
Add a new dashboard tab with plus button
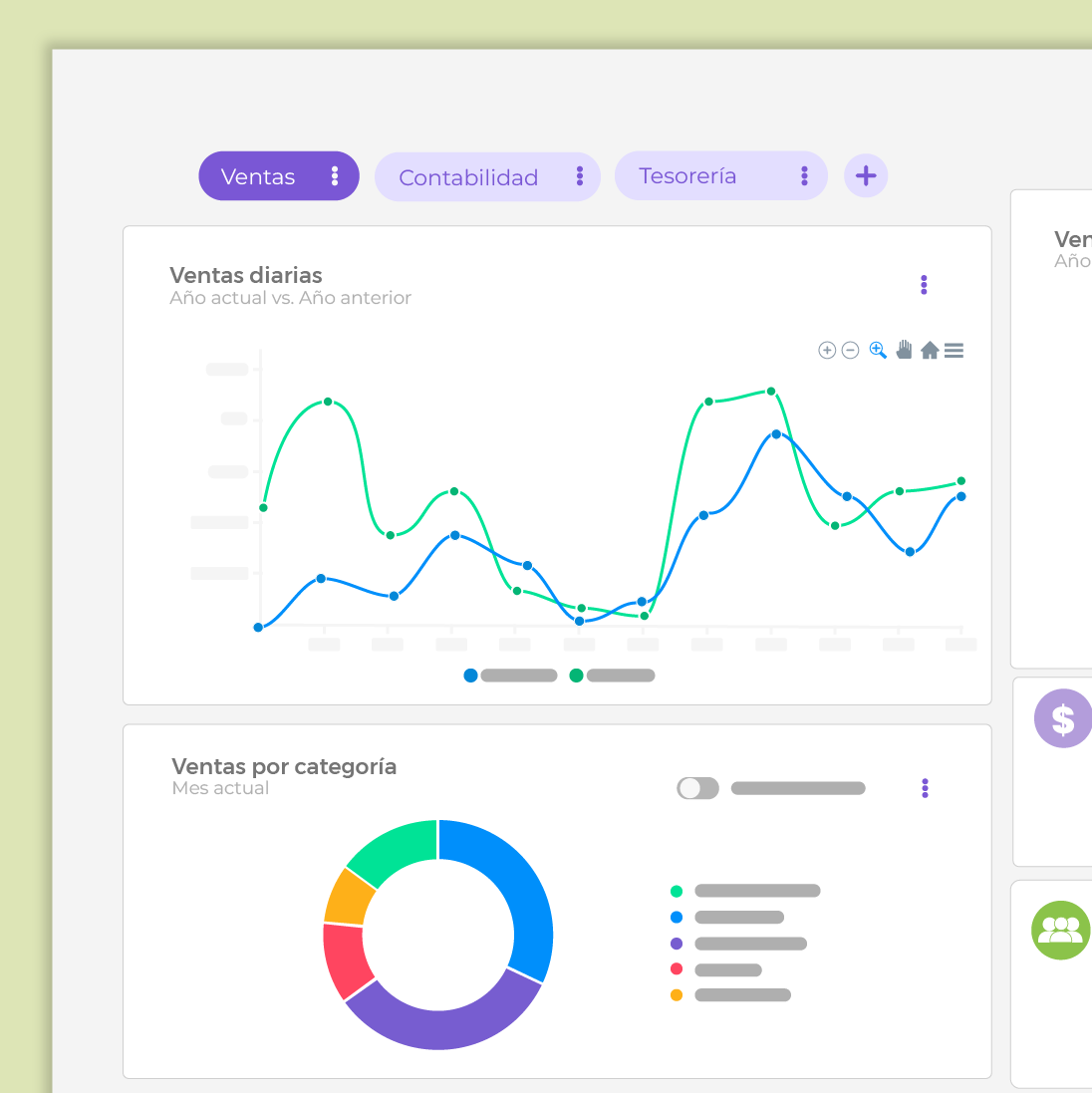tap(866, 175)
